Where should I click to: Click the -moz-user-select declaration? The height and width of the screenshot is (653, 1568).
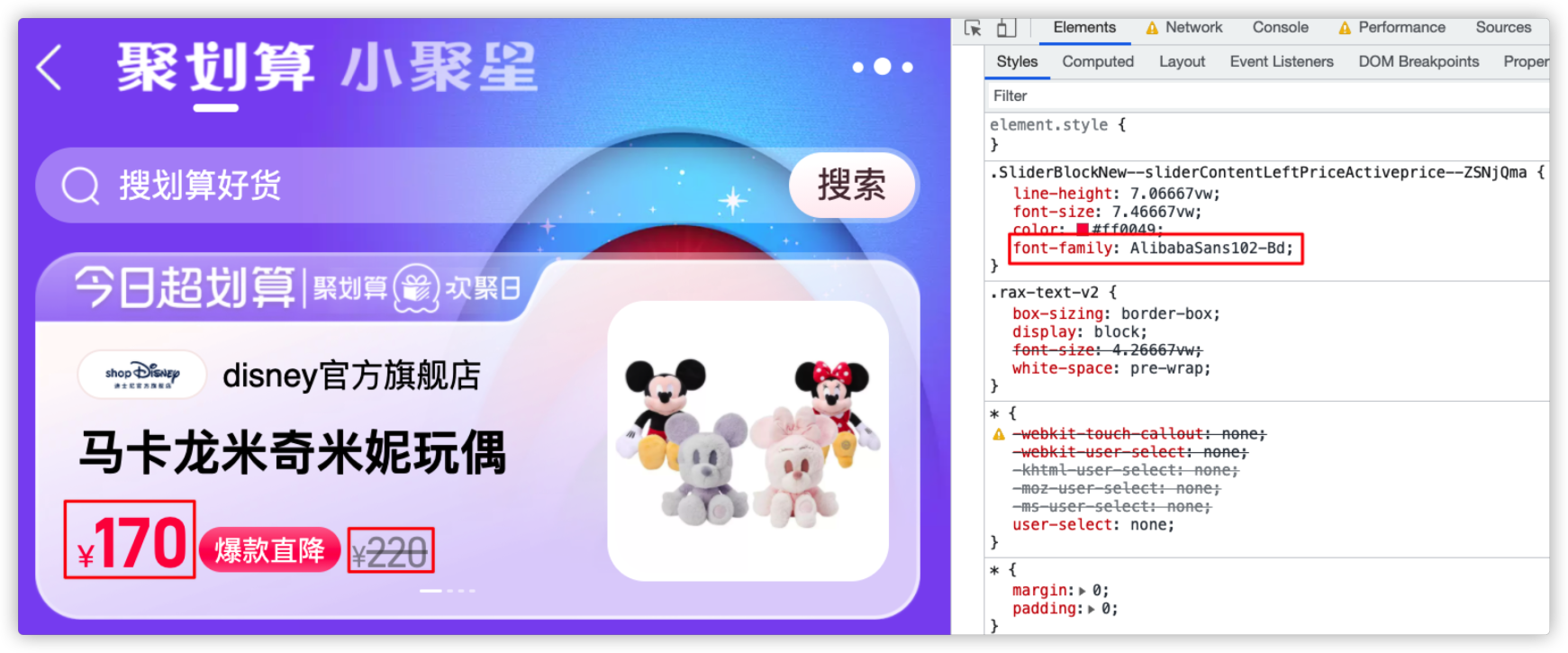[1117, 488]
